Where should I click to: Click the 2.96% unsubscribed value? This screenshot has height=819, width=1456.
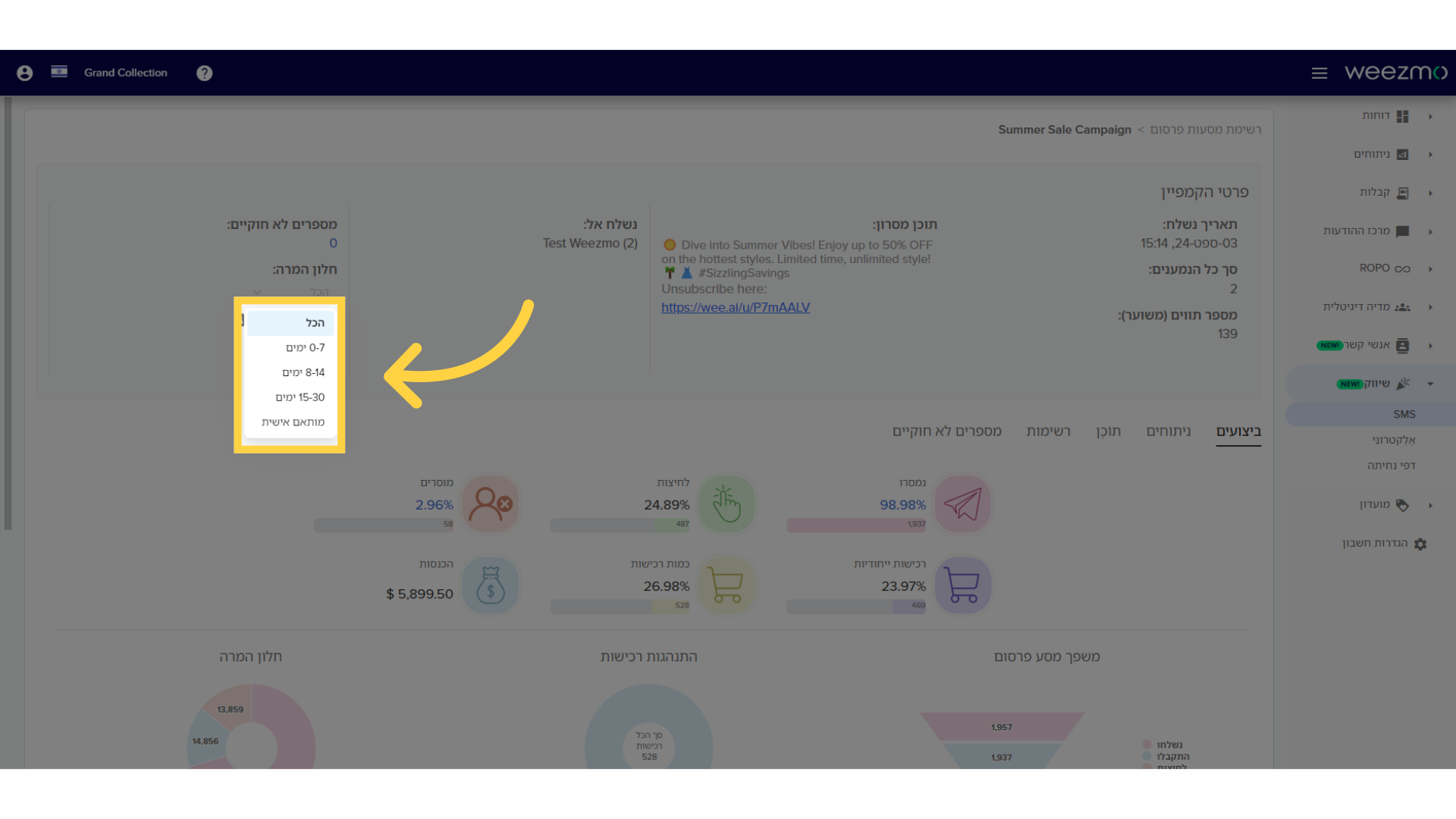[434, 505]
